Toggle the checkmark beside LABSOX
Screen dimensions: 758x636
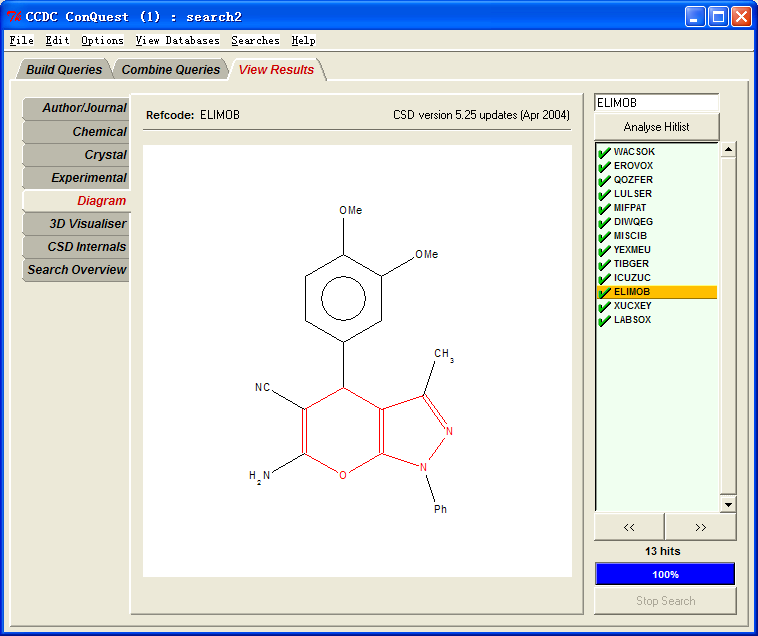(x=604, y=320)
